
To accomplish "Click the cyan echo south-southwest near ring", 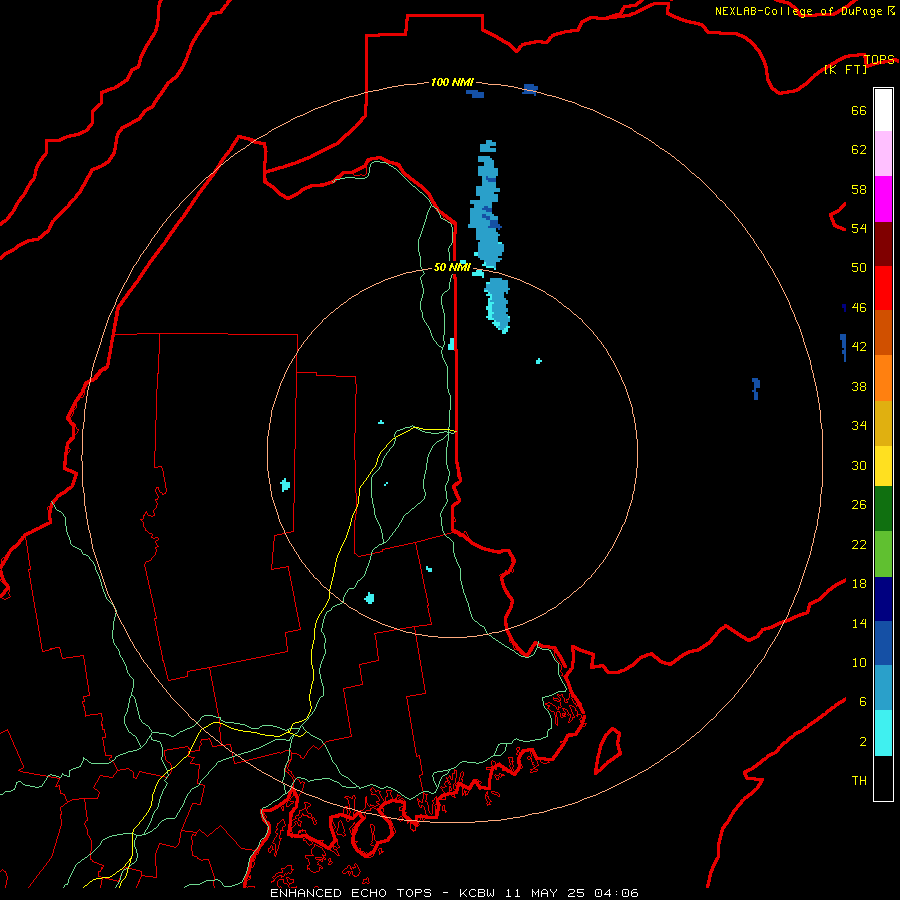I will [x=370, y=598].
